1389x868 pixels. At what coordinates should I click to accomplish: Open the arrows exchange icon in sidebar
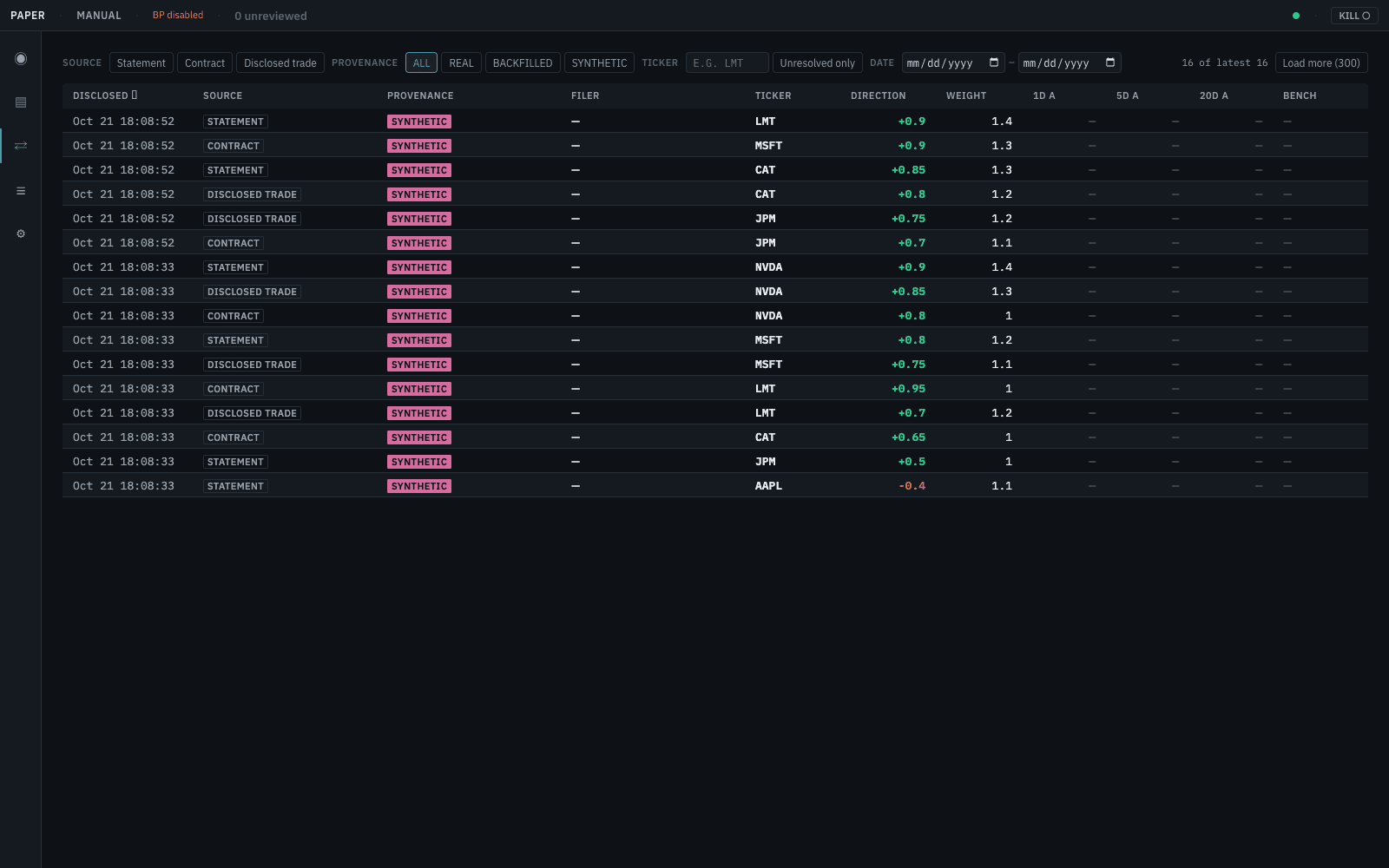click(21, 146)
